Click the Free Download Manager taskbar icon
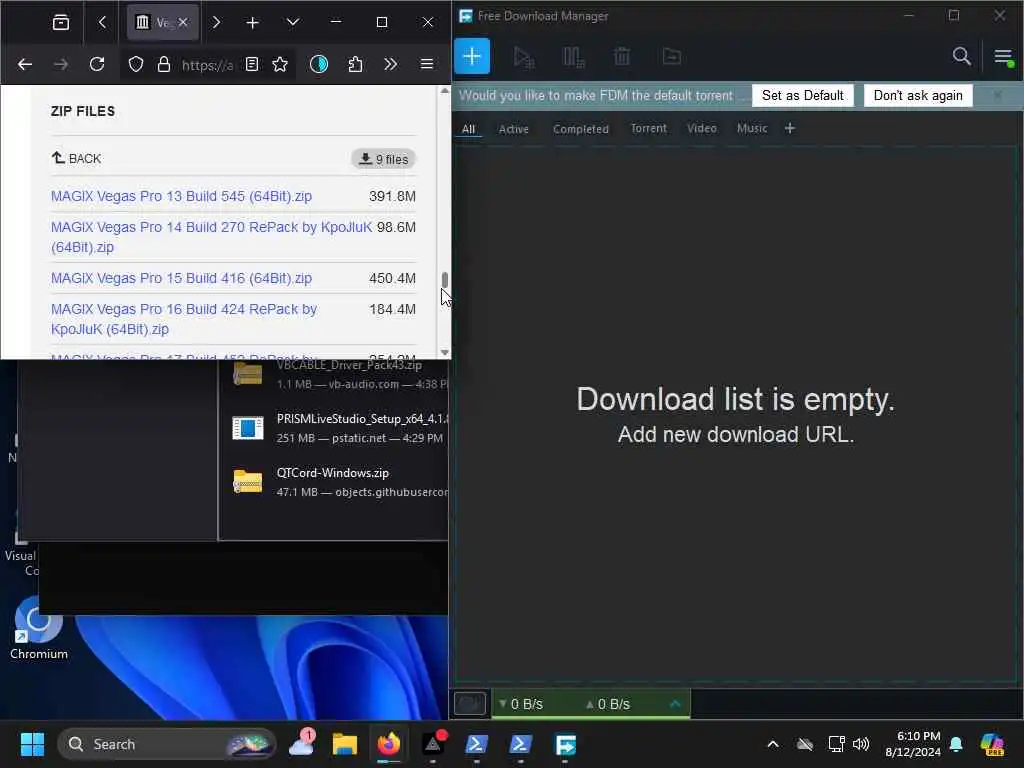This screenshot has height=768, width=1024. click(x=565, y=744)
